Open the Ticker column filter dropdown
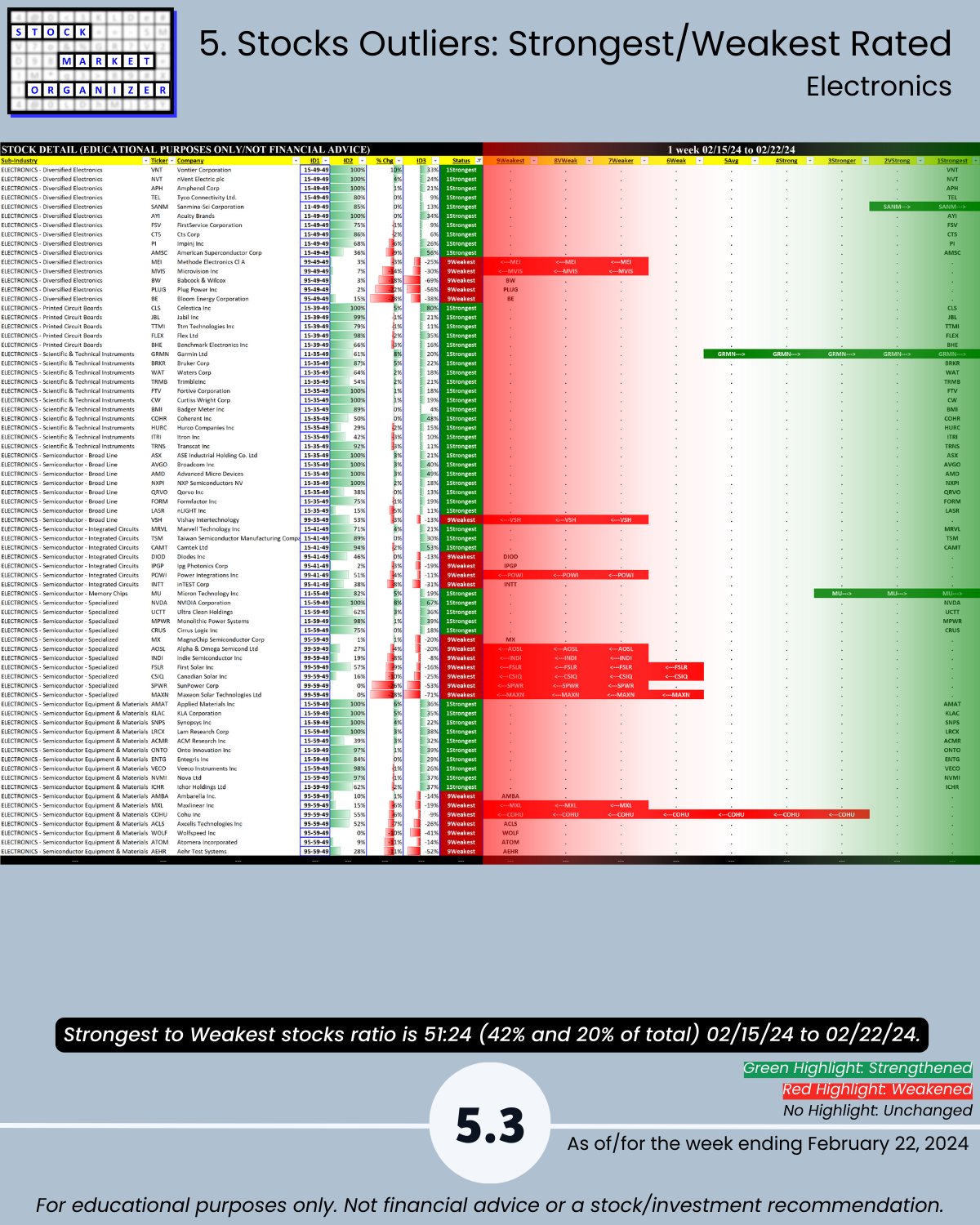Image resolution: width=980 pixels, height=1225 pixels. coord(171,161)
